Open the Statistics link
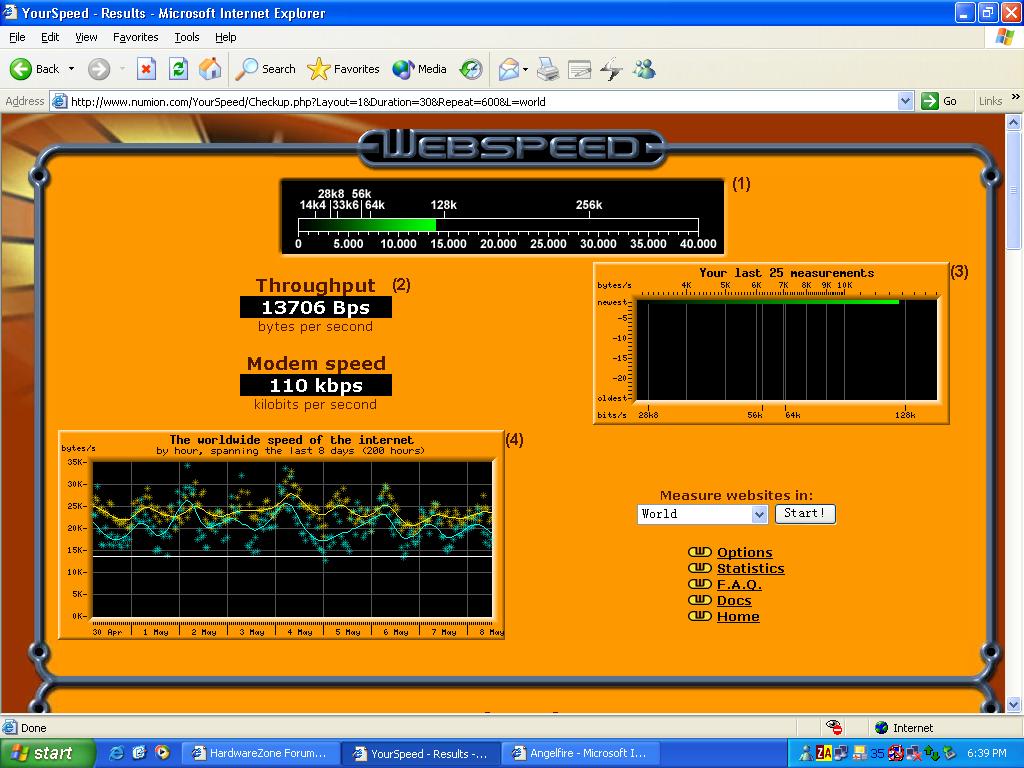Screen dimensions: 1024x768 click(750, 569)
